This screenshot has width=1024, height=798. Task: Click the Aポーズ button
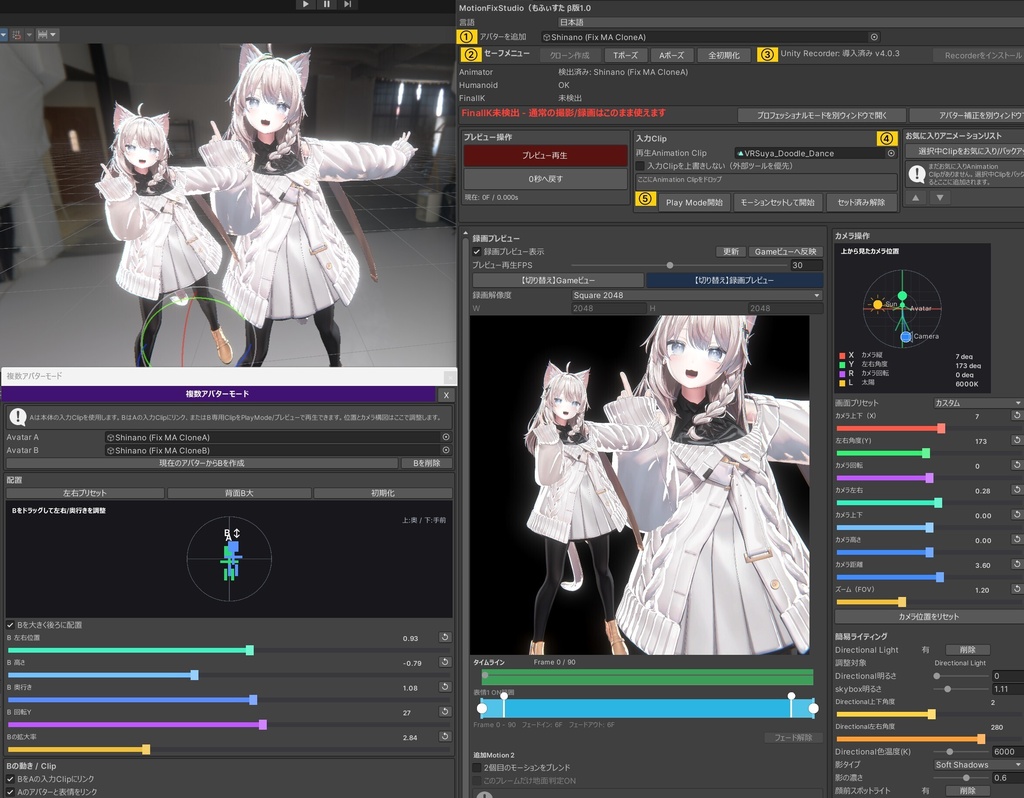click(672, 56)
